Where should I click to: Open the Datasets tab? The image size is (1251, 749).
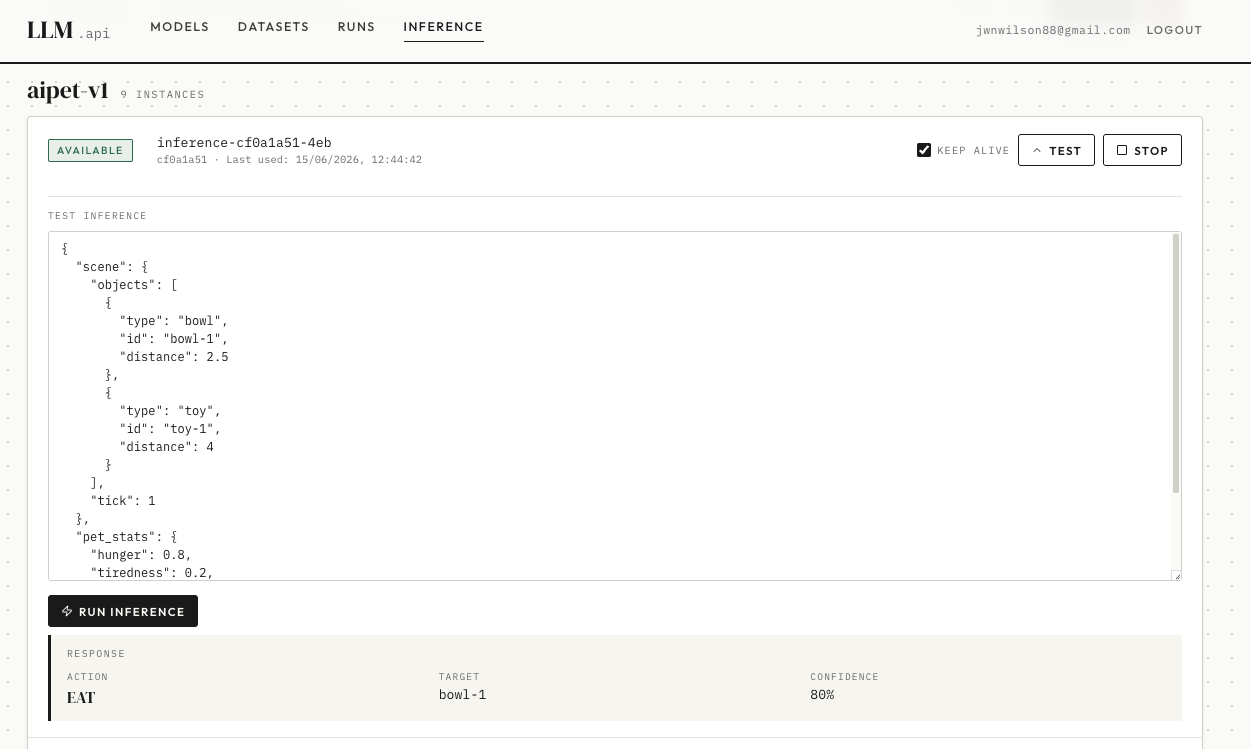273,27
